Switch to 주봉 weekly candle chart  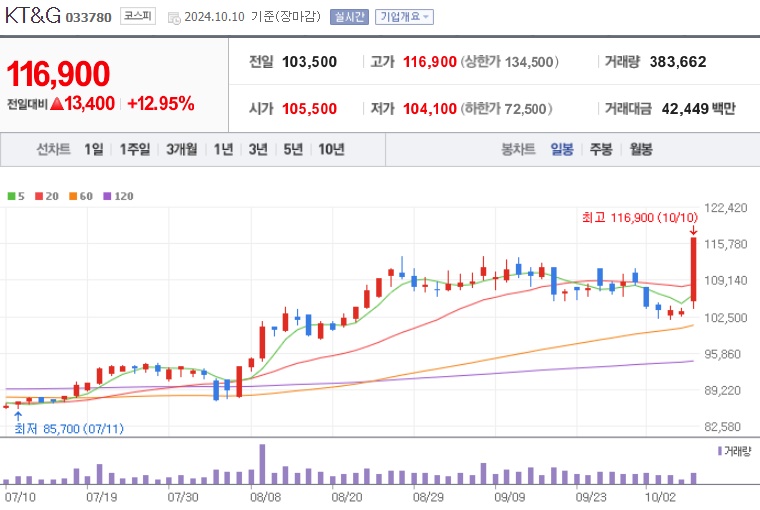(x=601, y=149)
